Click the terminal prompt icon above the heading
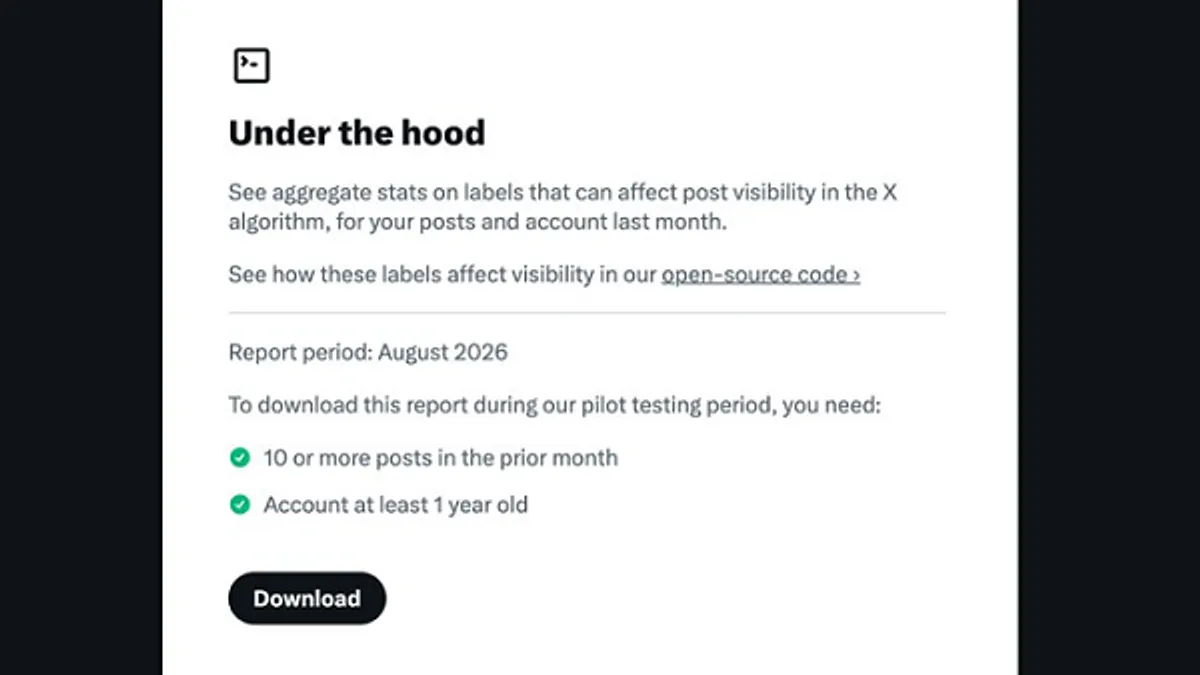Screen dimensions: 1200x675 click(x=251, y=66)
